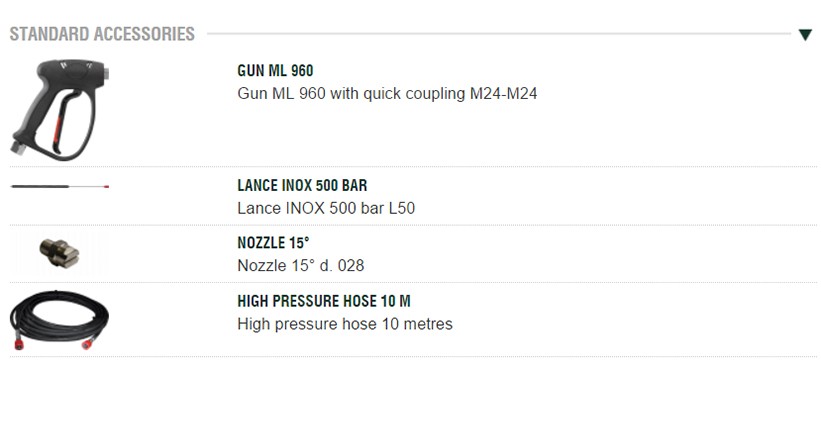Click the GUN ML 960 title
The image size is (821, 442).
click(275, 71)
